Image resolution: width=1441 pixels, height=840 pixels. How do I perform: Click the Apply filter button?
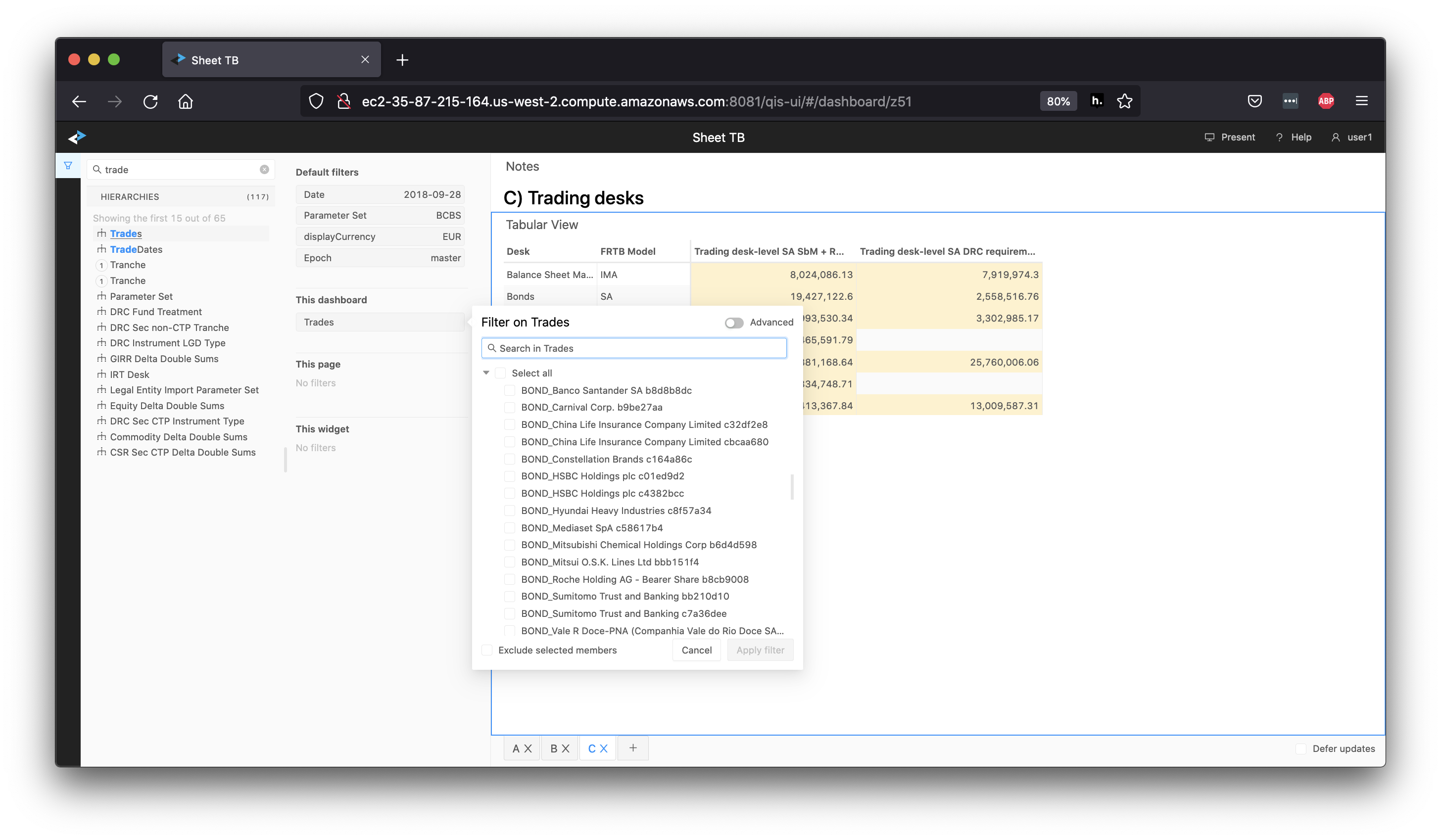[760, 650]
